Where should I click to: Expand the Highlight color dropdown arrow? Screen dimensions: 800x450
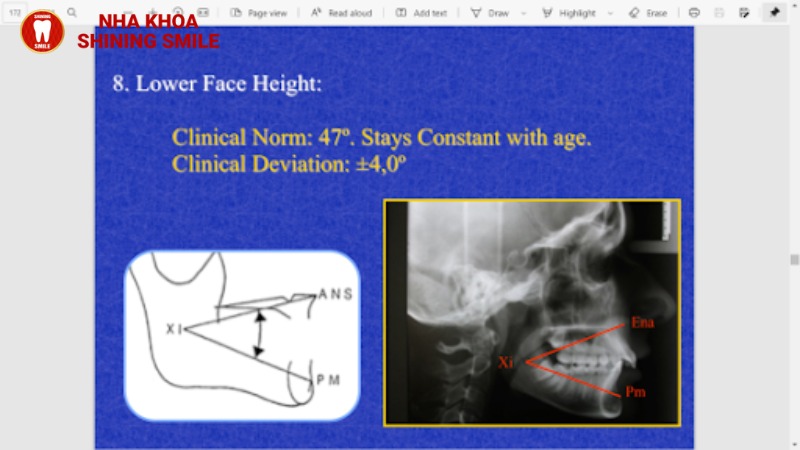coord(610,13)
